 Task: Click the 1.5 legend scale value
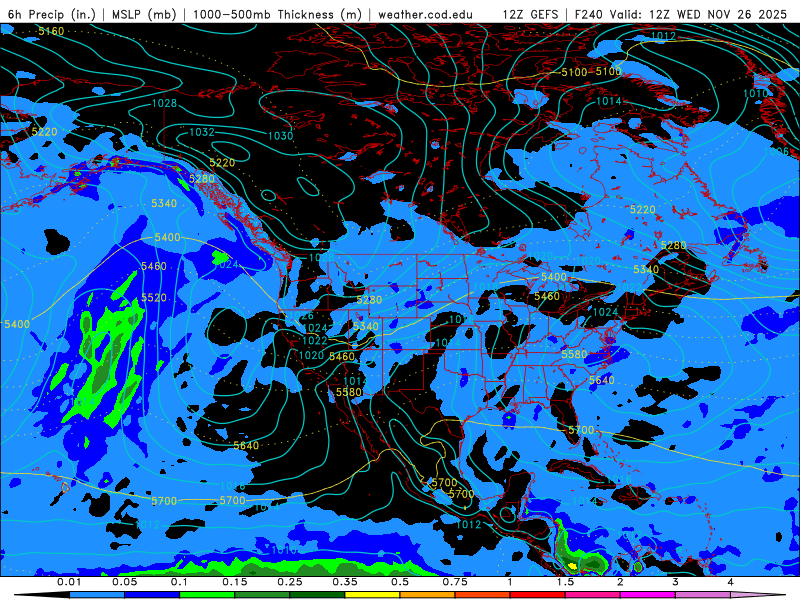[565, 582]
